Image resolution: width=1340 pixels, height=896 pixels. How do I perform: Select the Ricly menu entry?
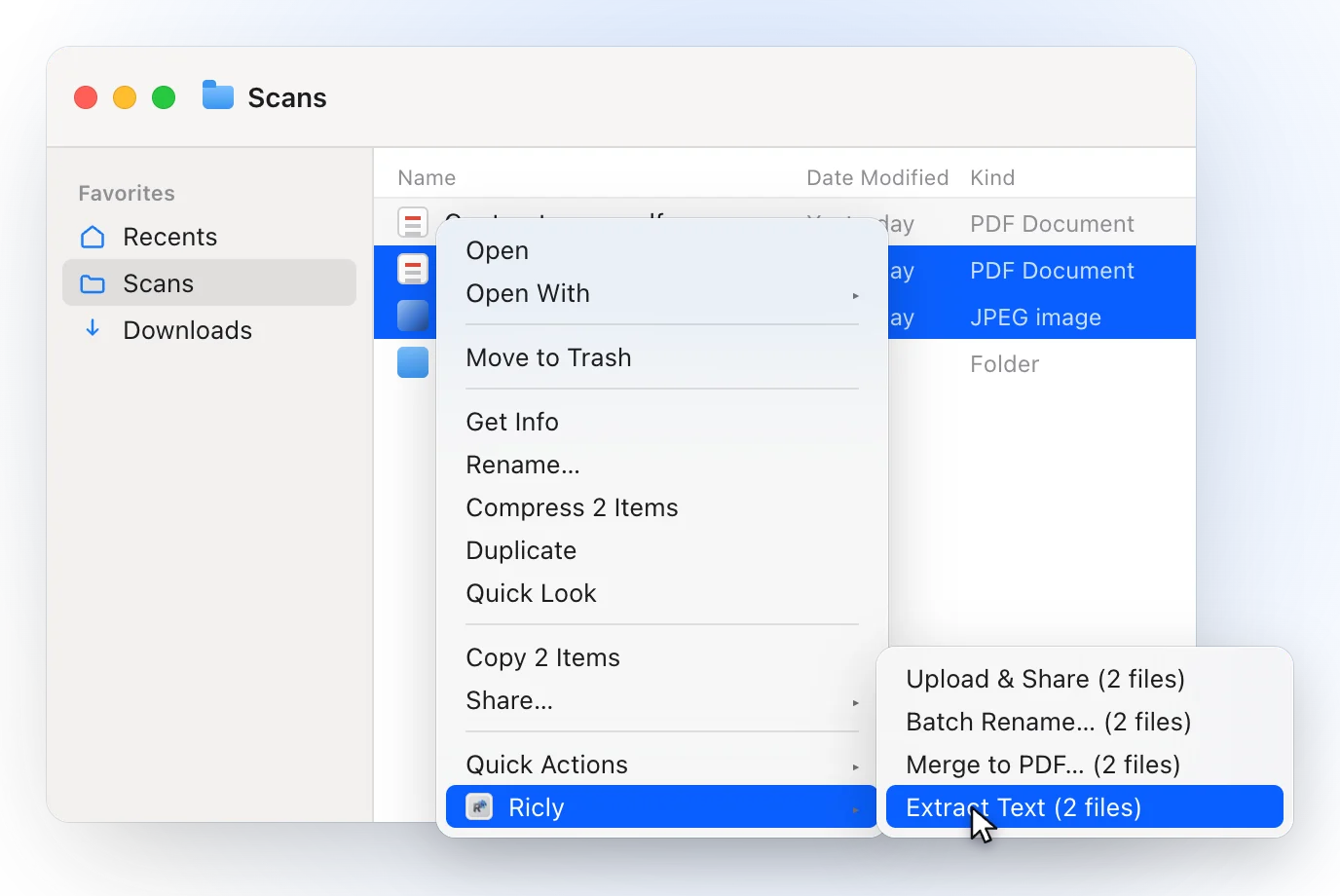coord(662,807)
